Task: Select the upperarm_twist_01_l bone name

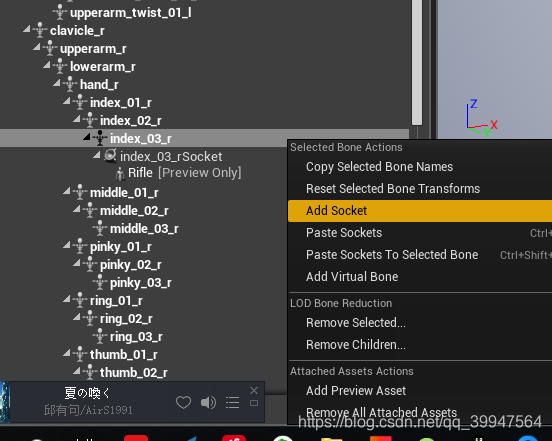Action: click(x=131, y=13)
